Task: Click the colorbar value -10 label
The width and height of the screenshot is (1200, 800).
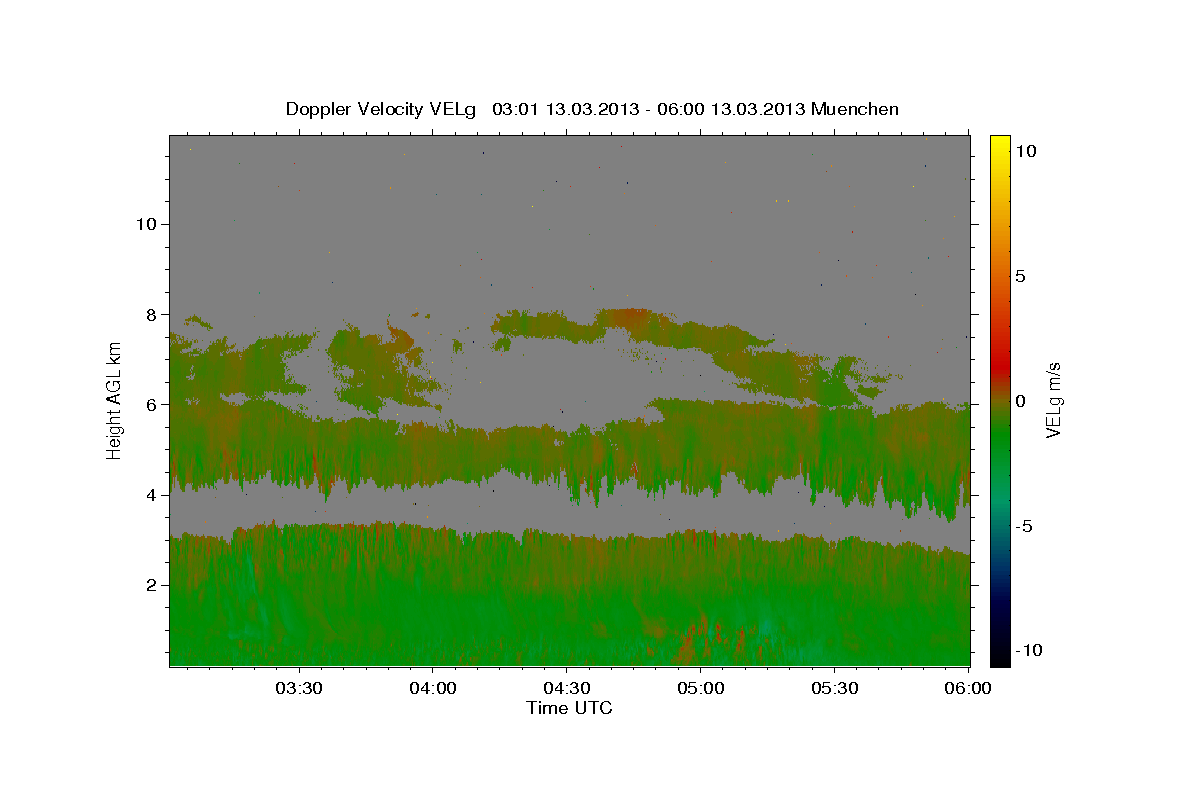Action: [x=1027, y=651]
